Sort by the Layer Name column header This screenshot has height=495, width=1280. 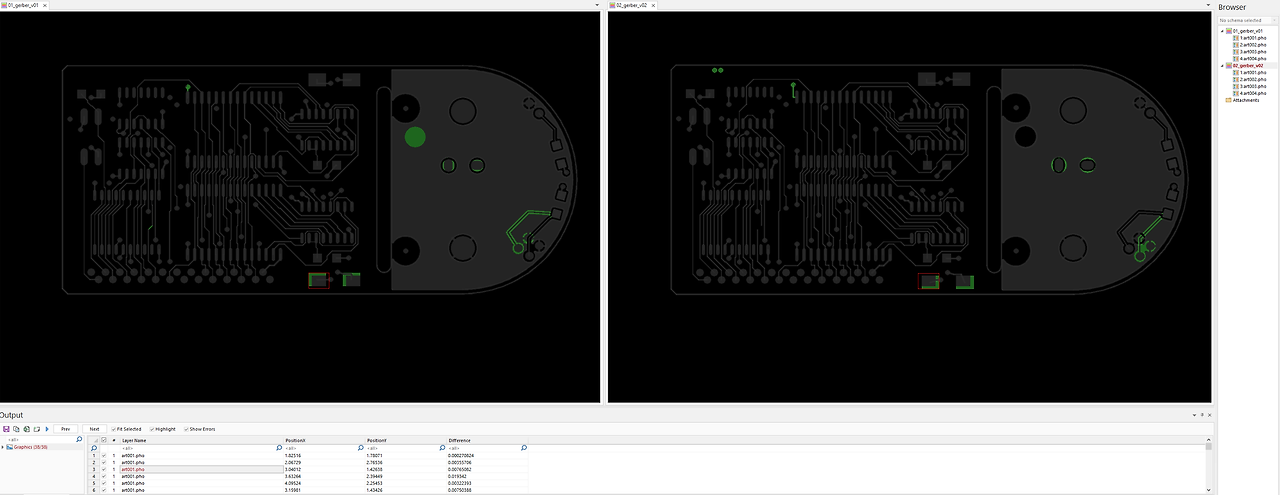tap(200, 440)
